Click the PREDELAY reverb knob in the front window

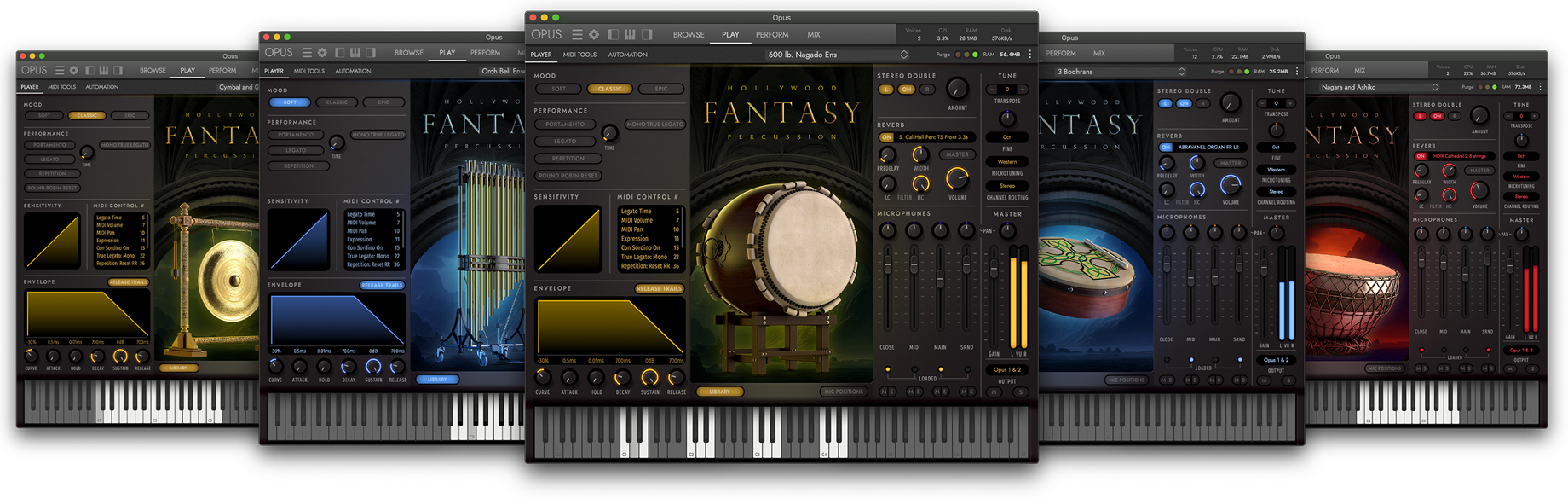(x=887, y=155)
